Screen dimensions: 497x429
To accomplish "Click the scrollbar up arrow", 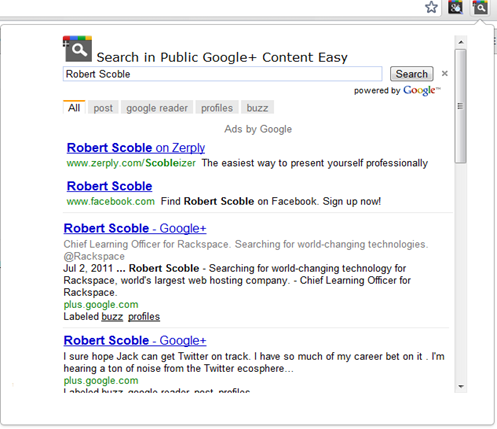I will (461, 42).
